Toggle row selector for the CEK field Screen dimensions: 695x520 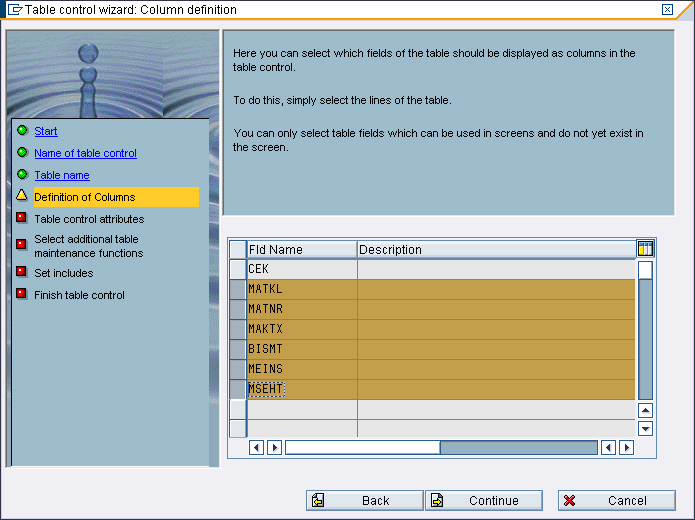pyautogui.click(x=238, y=269)
